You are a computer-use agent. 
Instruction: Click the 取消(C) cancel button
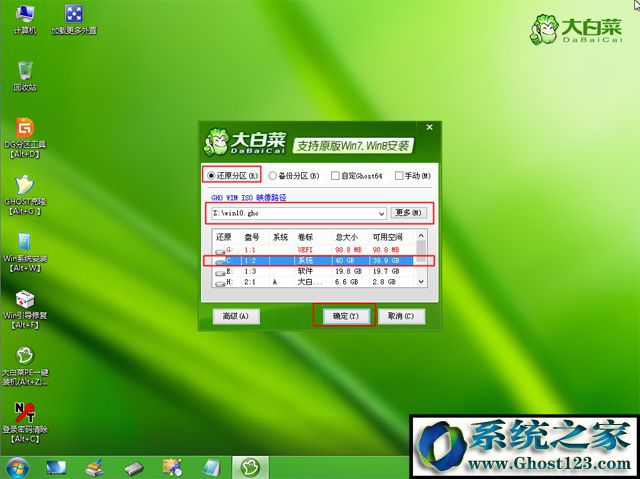point(401,316)
